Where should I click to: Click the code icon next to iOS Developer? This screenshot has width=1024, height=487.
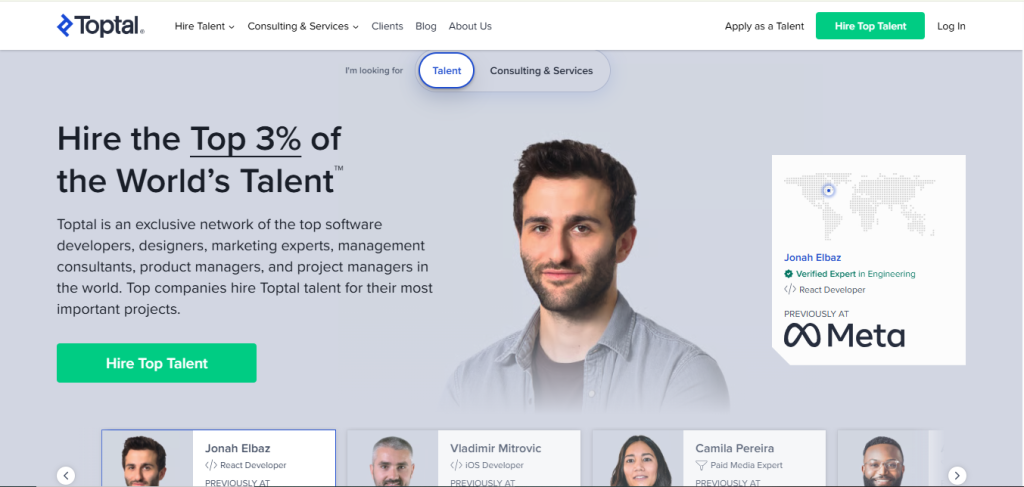pos(456,465)
